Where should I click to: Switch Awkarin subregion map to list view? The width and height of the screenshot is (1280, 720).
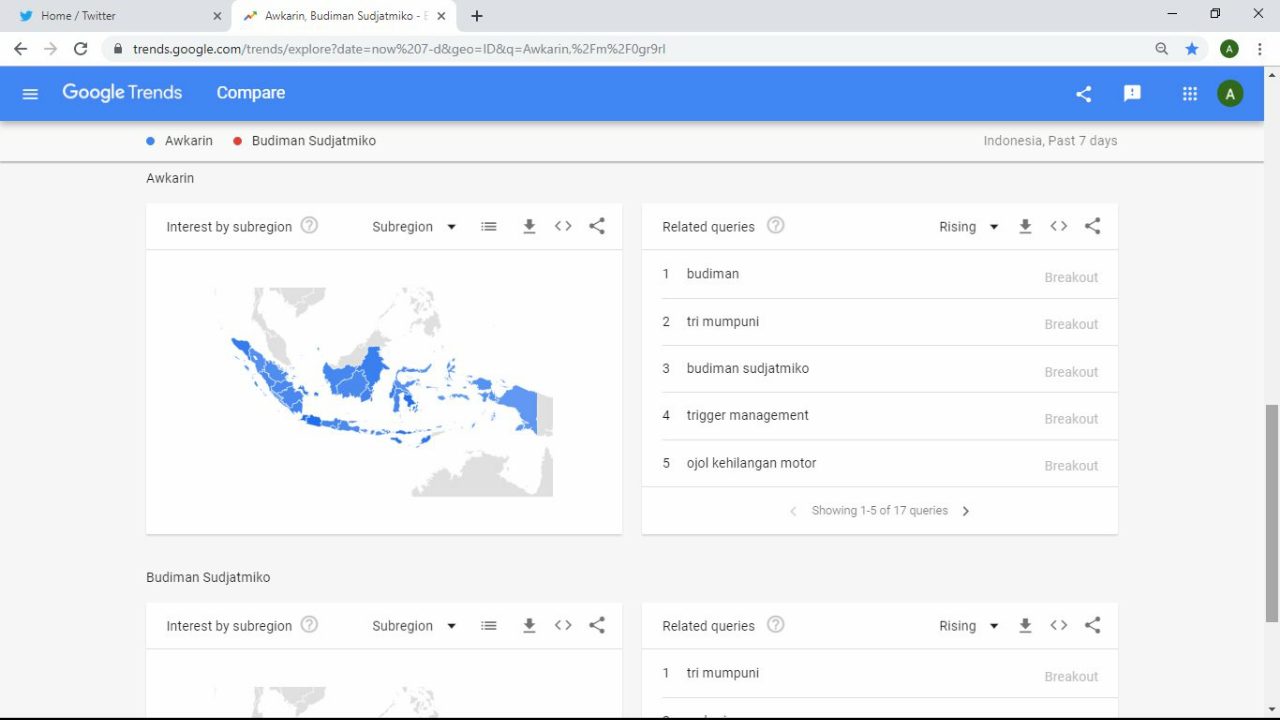pos(489,226)
